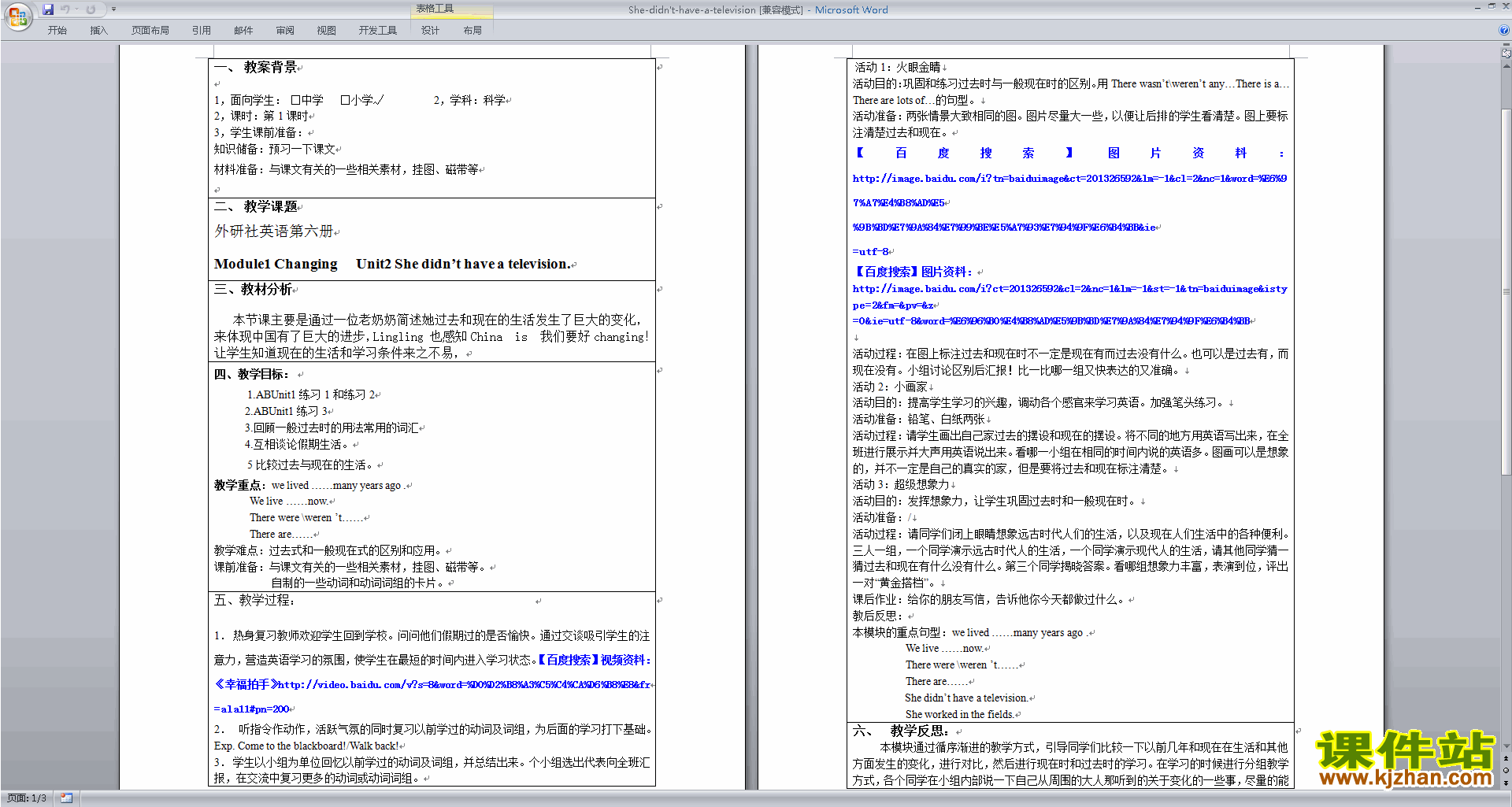The width and height of the screenshot is (1512, 807).
Task: Open the Office button menu
Action: (17, 16)
